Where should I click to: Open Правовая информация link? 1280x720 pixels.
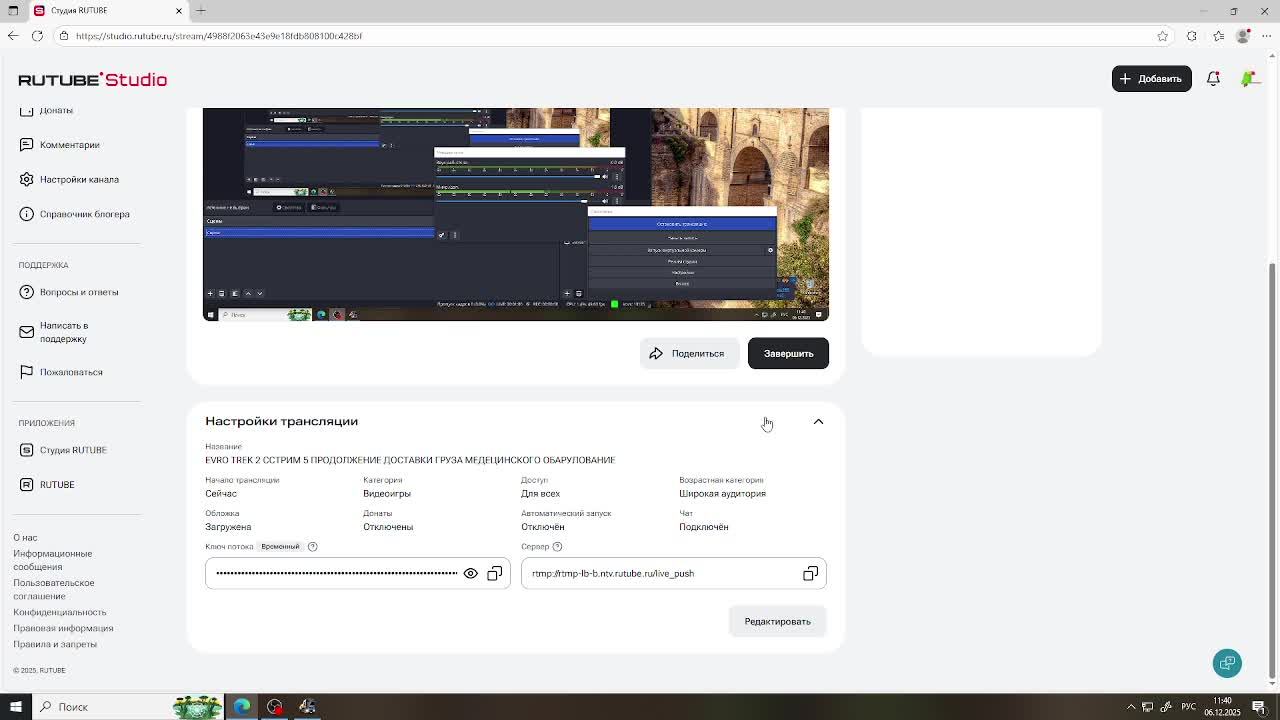[63, 628]
